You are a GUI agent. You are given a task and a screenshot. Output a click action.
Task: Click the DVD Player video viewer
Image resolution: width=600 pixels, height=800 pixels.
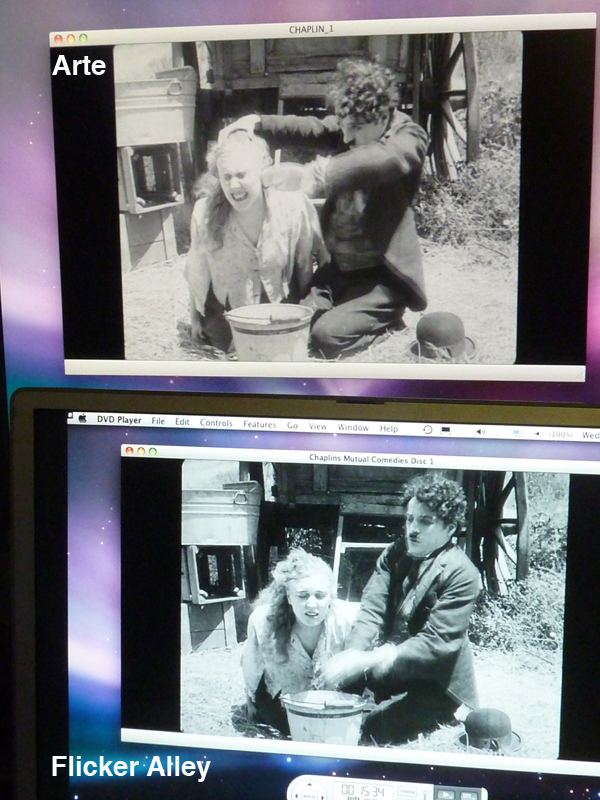[x=375, y=608]
